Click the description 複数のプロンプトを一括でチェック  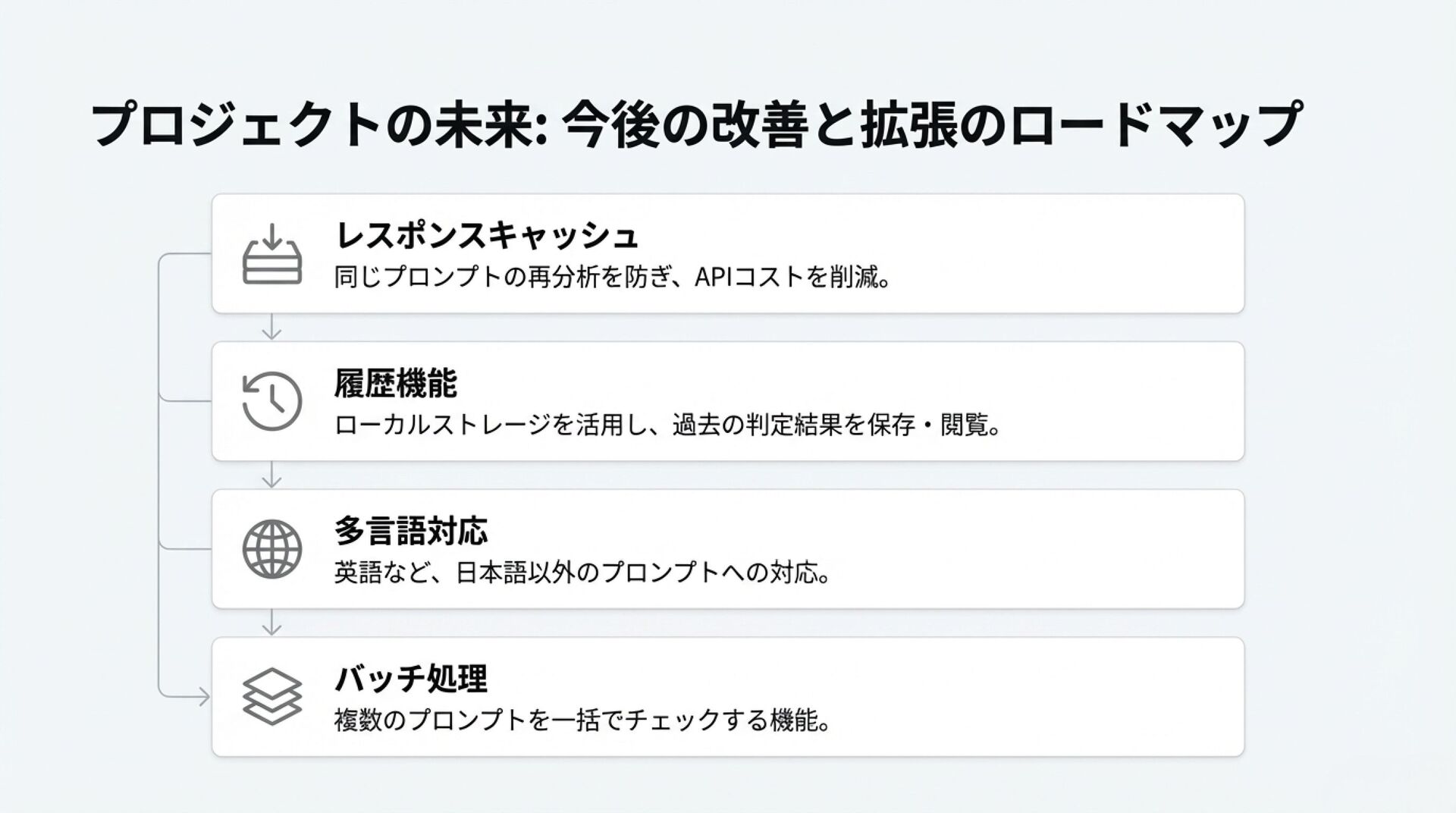tap(582, 720)
